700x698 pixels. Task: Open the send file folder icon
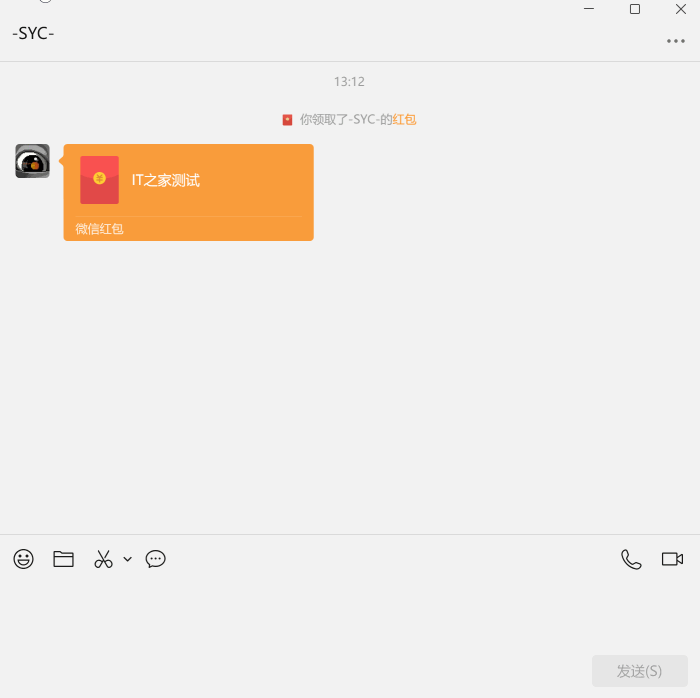coord(63,559)
